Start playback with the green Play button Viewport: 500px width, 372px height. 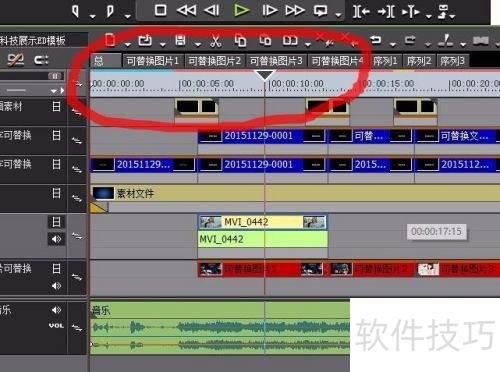pos(241,10)
